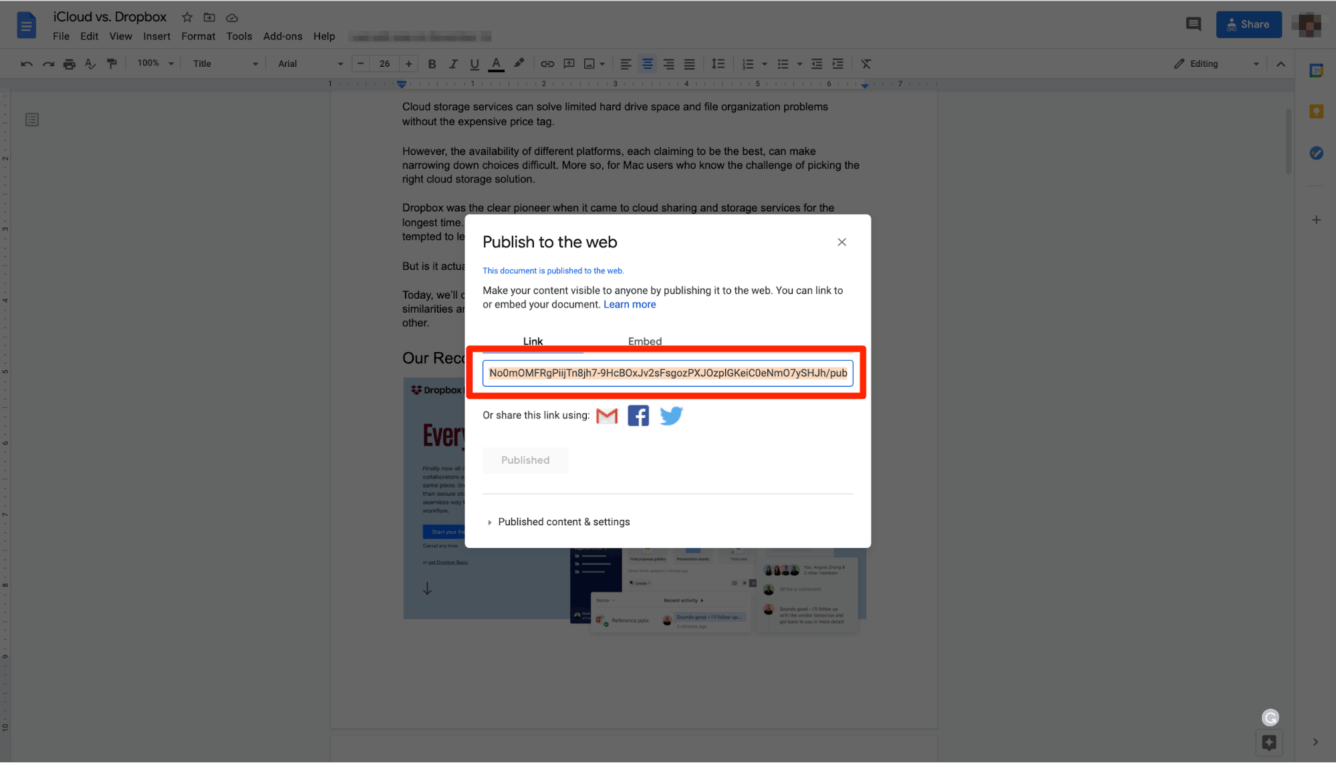Apply center text alignment

point(647,63)
